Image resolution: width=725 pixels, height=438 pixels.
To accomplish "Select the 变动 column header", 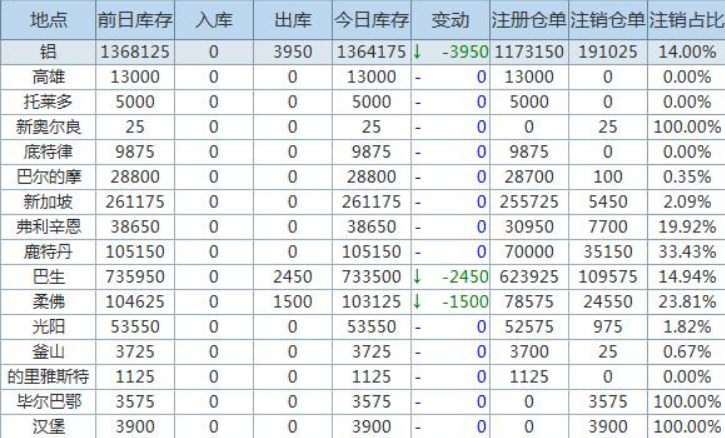I will point(450,20).
